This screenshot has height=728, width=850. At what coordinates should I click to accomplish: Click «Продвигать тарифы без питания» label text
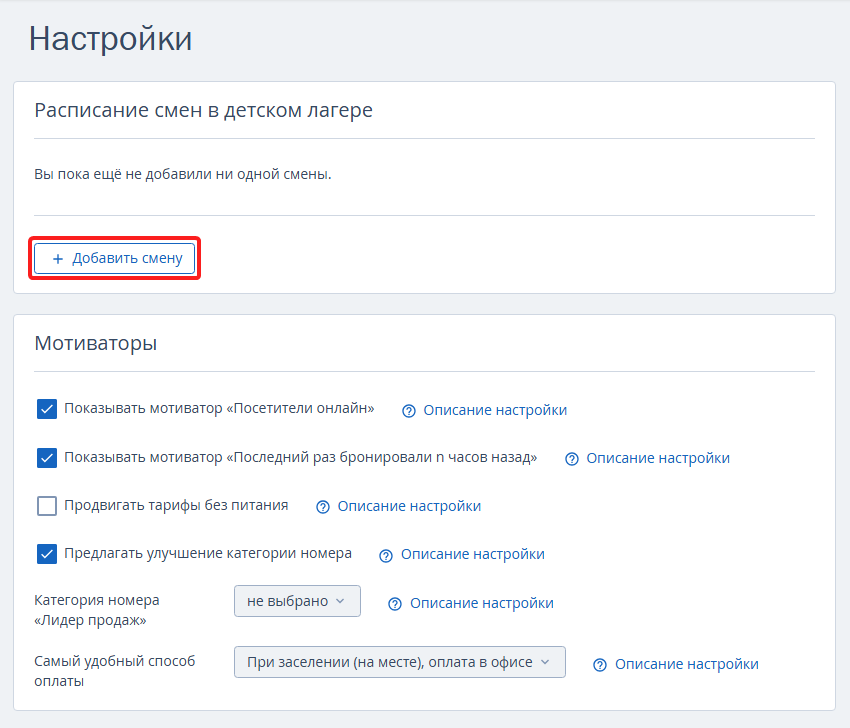(x=176, y=505)
